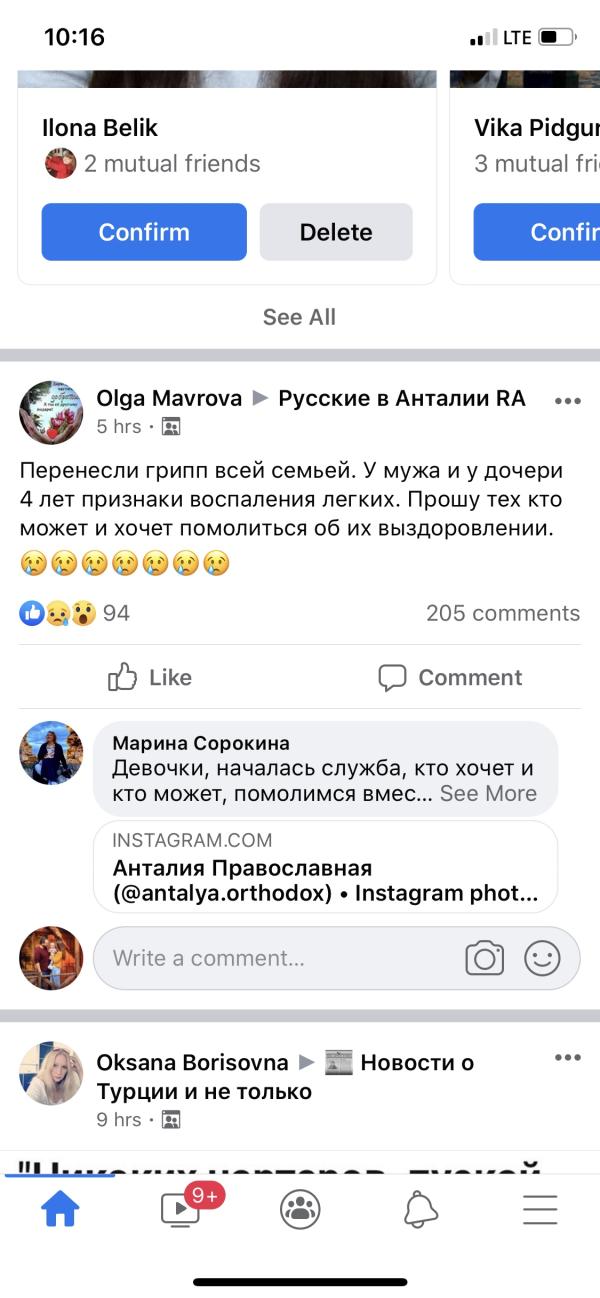Like Olga Mavrova's post
The image size is (600, 1298).
click(x=150, y=677)
